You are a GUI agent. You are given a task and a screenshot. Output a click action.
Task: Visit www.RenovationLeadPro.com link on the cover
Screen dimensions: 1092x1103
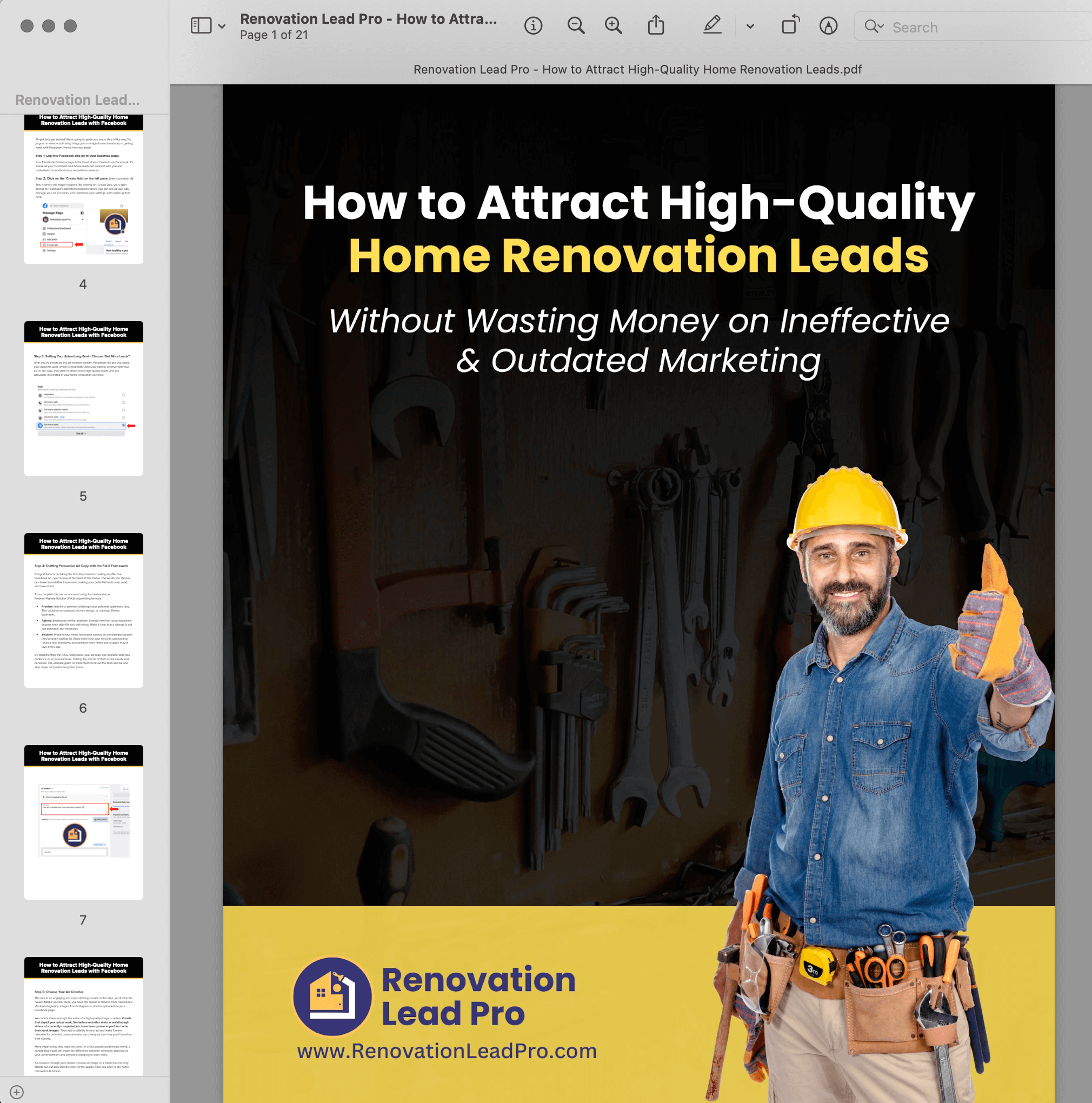tap(446, 1050)
